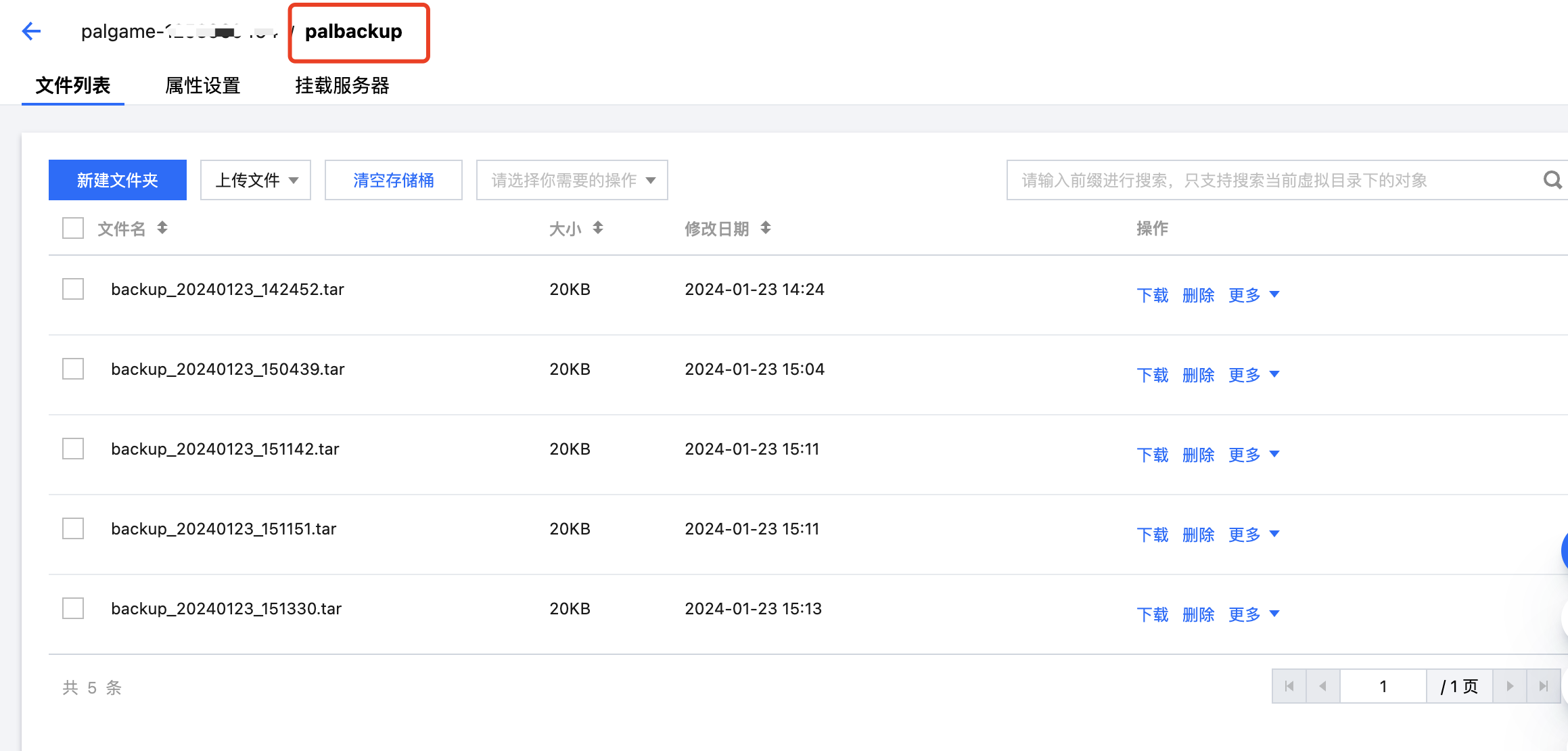
Task: Sort by file name arrows
Action: coord(162,228)
